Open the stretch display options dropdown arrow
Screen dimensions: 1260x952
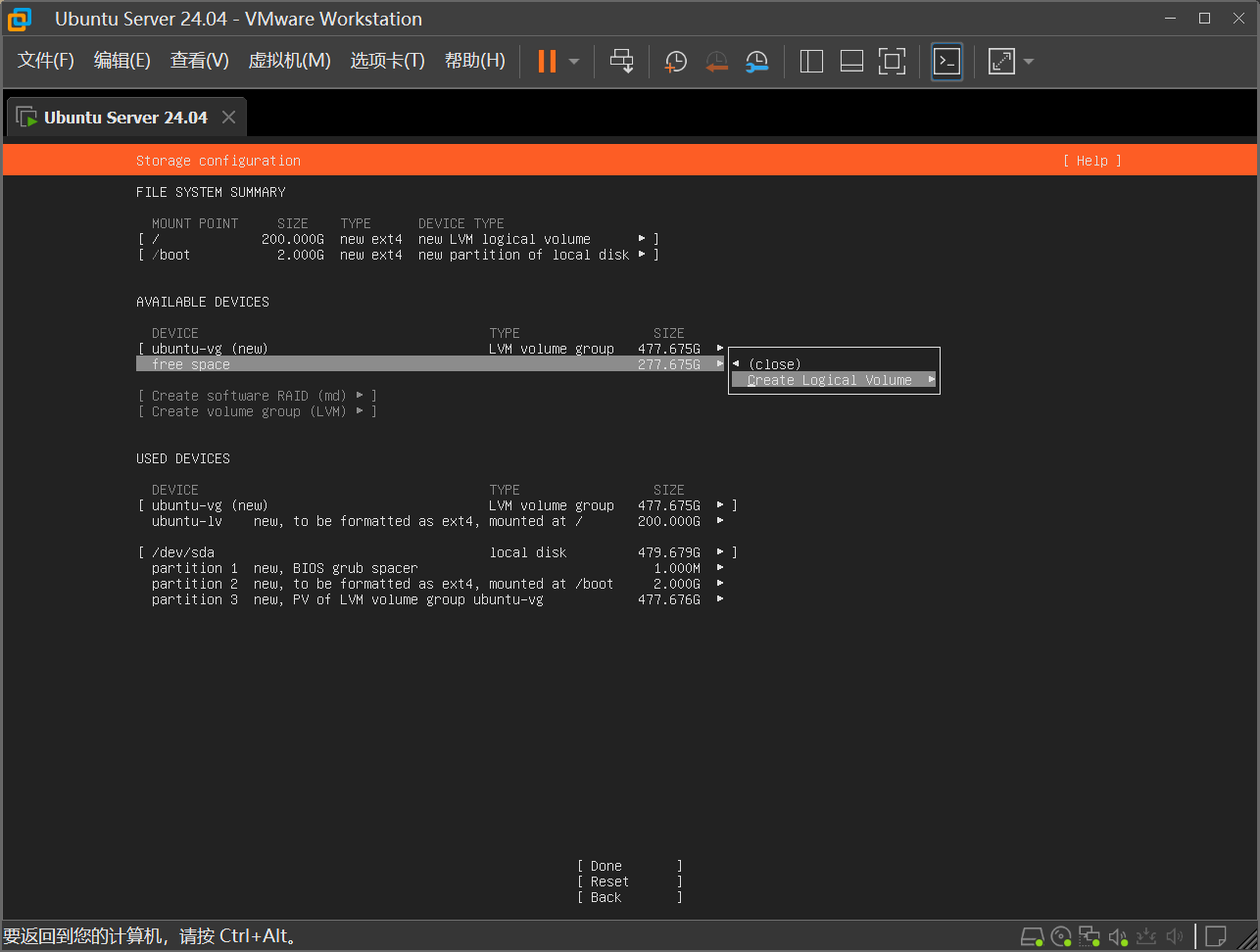1028,62
